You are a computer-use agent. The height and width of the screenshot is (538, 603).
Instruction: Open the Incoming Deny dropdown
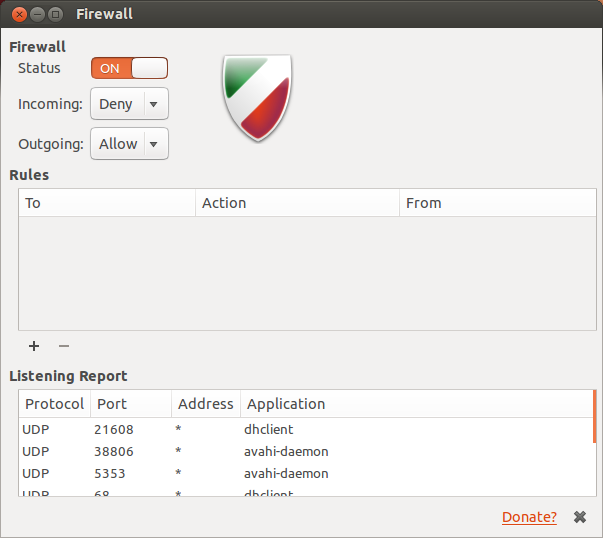pos(129,104)
